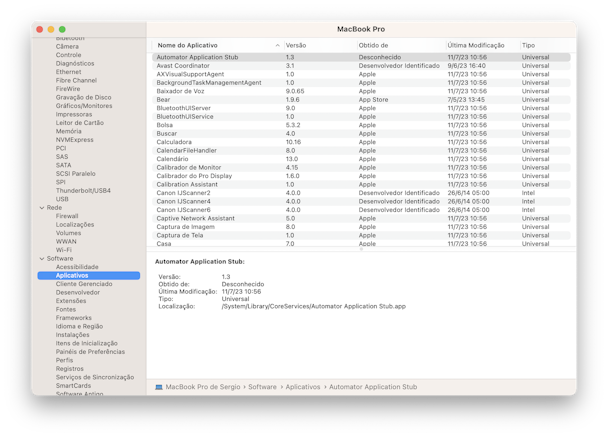
Task: Select the Baixador de Voz row
Action: (x=361, y=92)
